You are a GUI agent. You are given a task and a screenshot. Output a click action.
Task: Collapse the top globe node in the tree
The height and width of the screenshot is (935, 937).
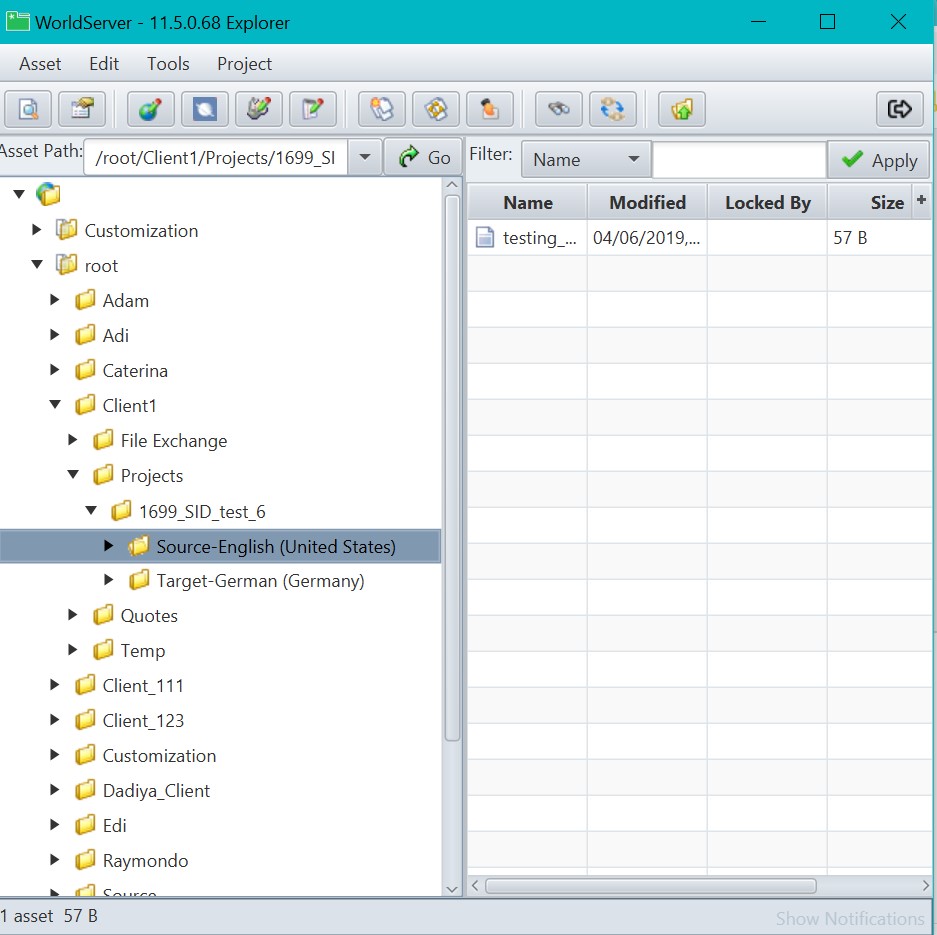click(x=19, y=194)
